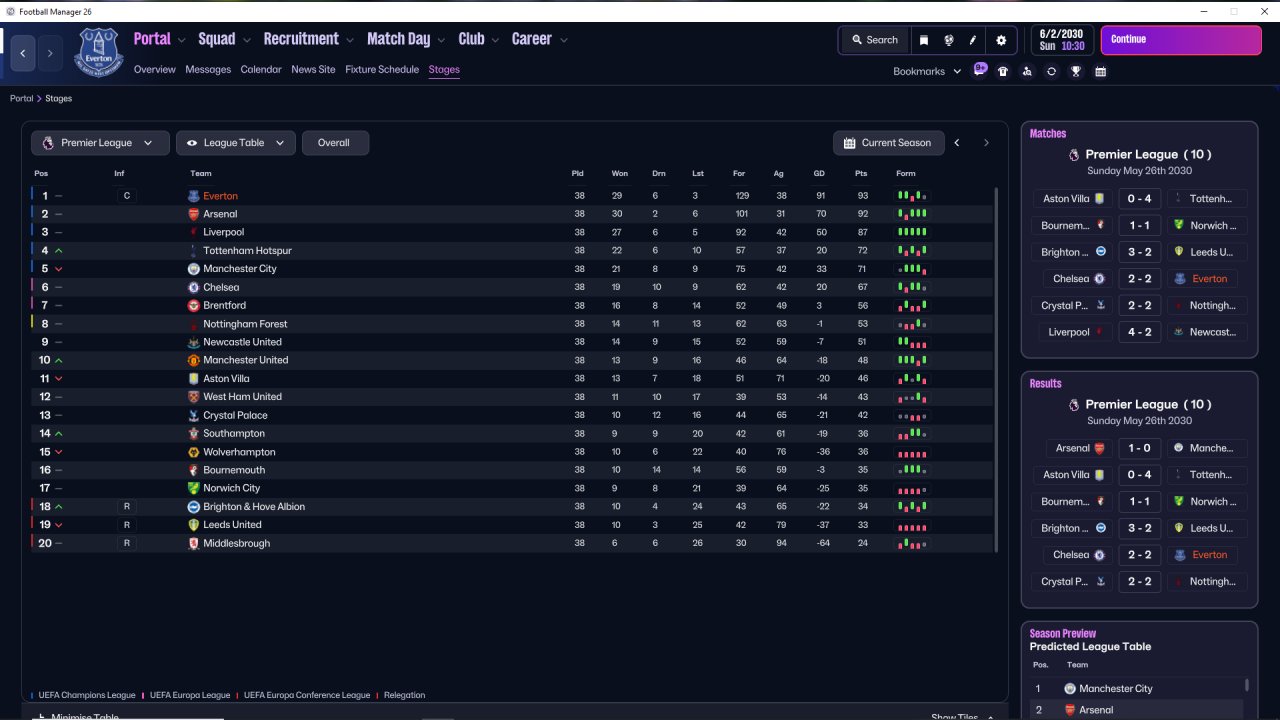
Task: Click the Search button in the top bar
Action: click(x=875, y=40)
